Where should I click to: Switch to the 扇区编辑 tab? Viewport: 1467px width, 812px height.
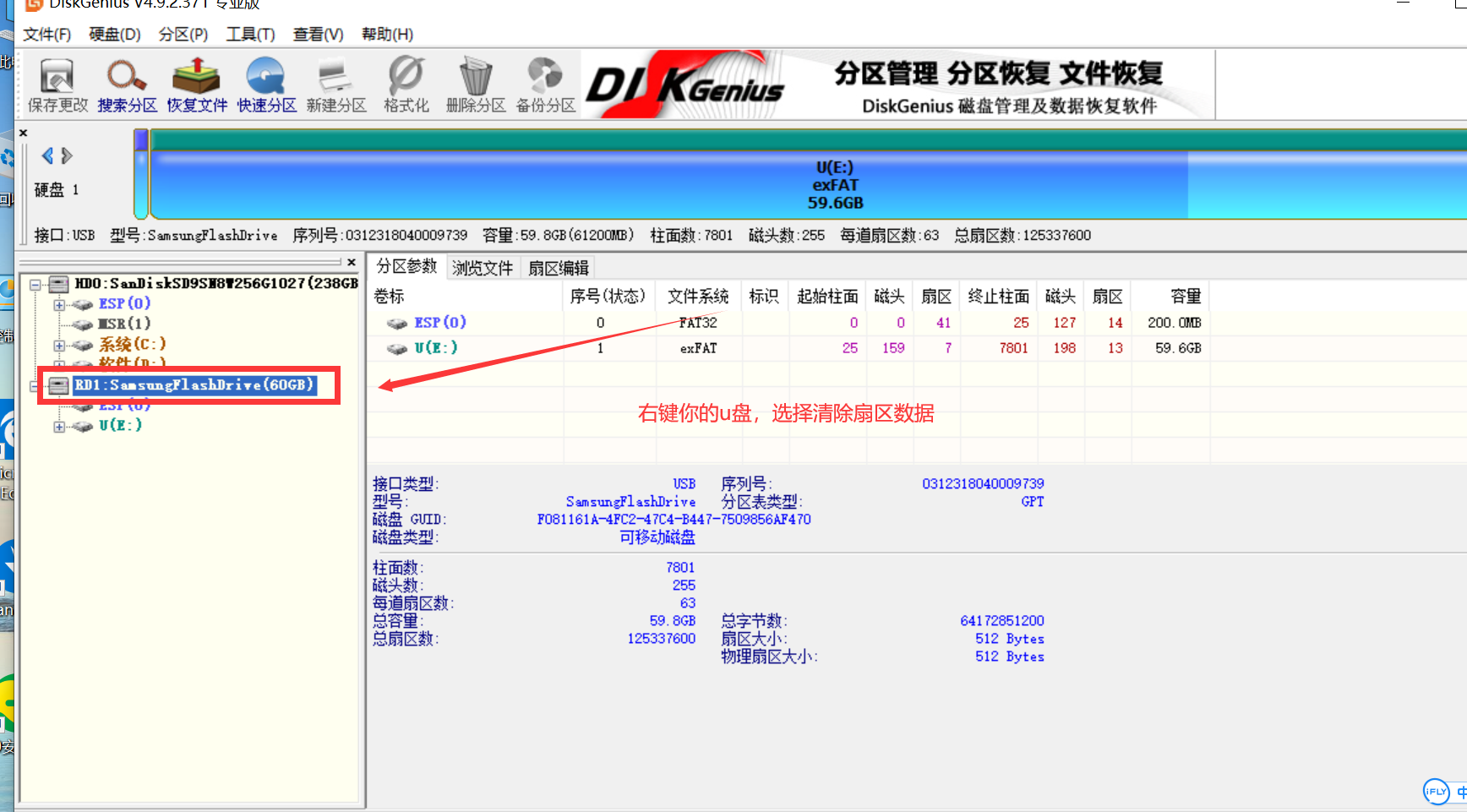pyautogui.click(x=559, y=268)
